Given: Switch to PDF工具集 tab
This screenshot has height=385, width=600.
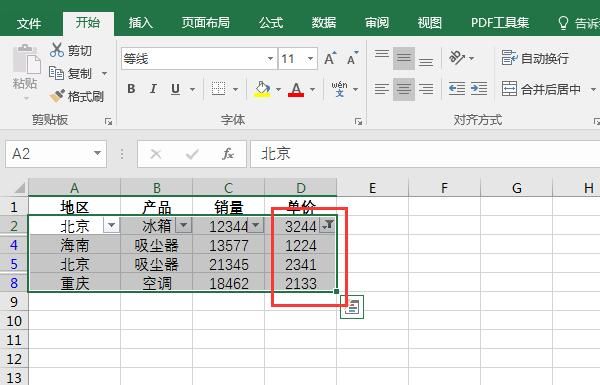Looking at the screenshot, I should [500, 23].
